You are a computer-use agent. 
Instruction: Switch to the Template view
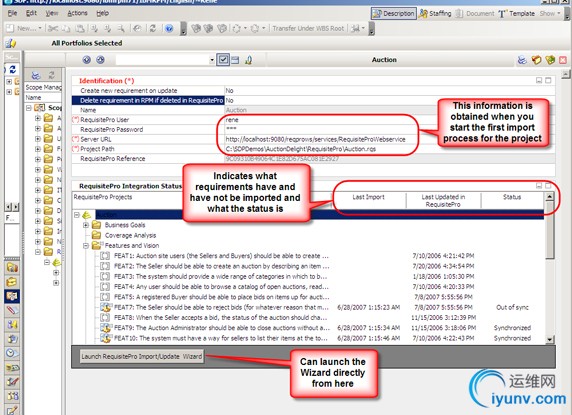tap(517, 13)
